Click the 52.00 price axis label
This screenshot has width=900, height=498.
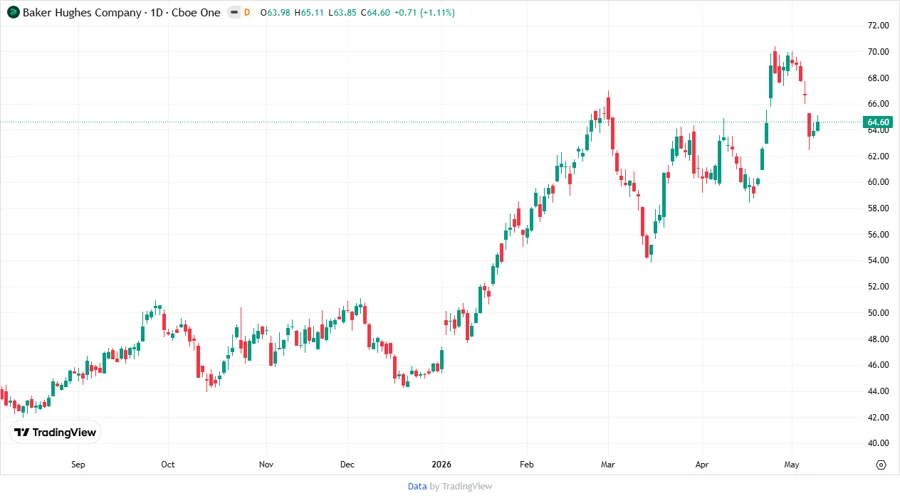pyautogui.click(x=878, y=286)
